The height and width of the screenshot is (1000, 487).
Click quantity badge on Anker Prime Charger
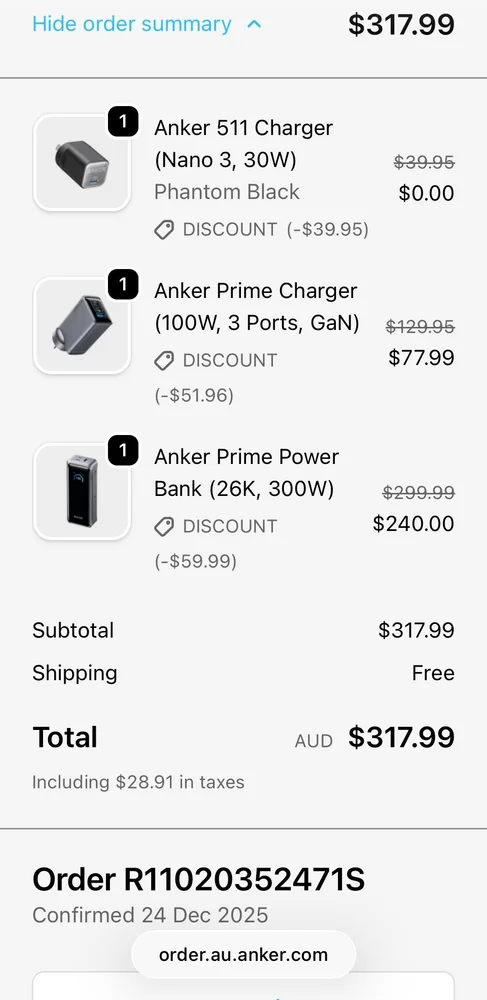click(x=123, y=284)
